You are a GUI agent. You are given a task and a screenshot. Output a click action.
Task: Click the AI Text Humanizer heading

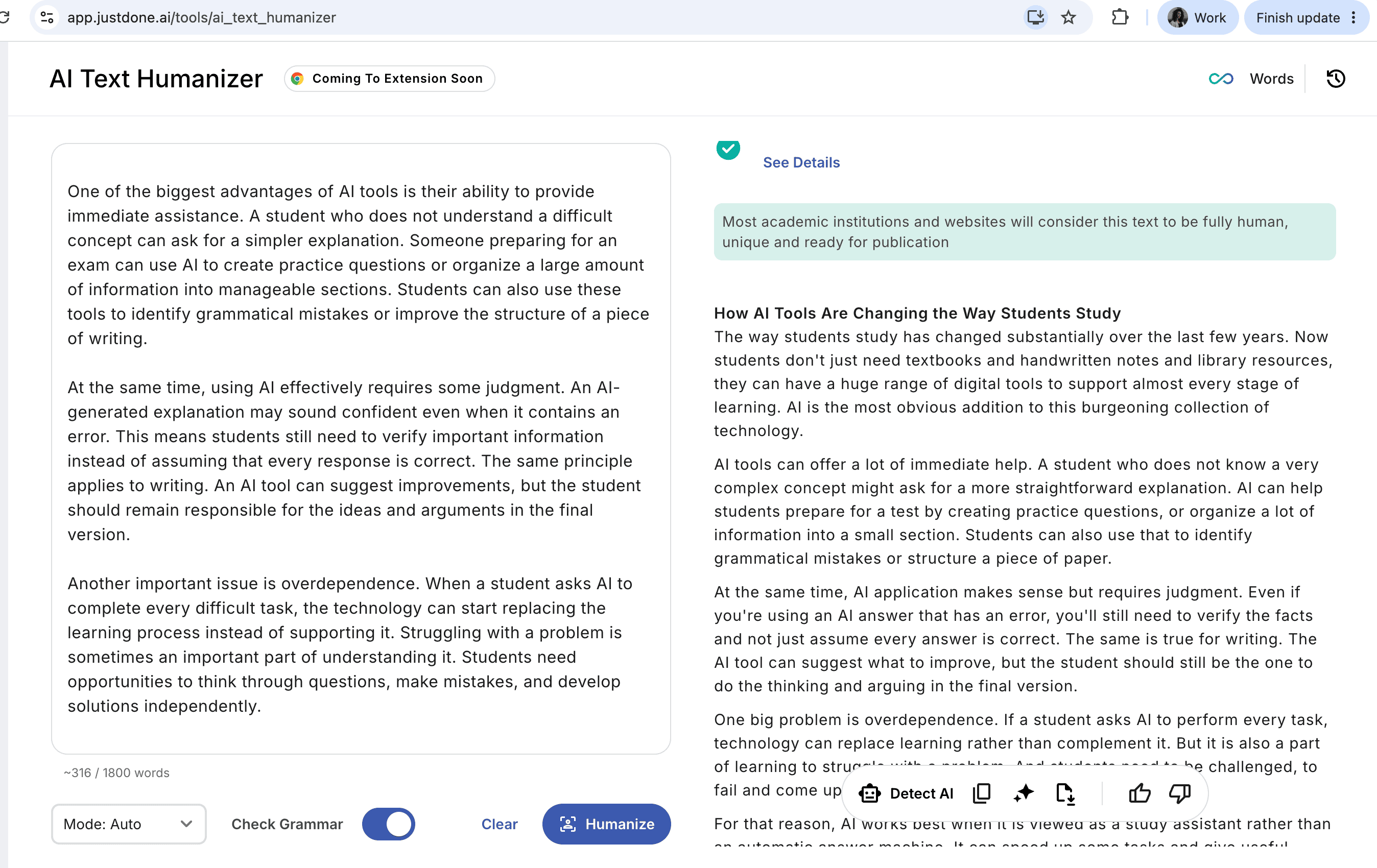click(x=156, y=79)
